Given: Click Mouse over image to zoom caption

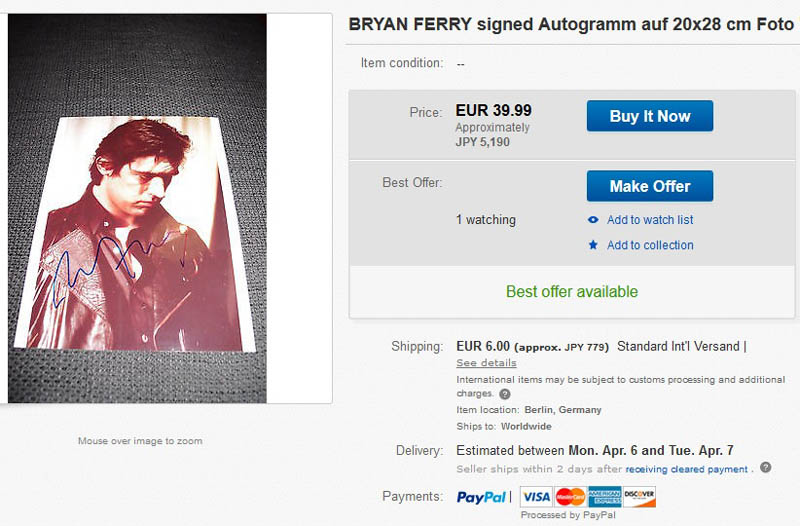Looking at the screenshot, I should [x=140, y=441].
